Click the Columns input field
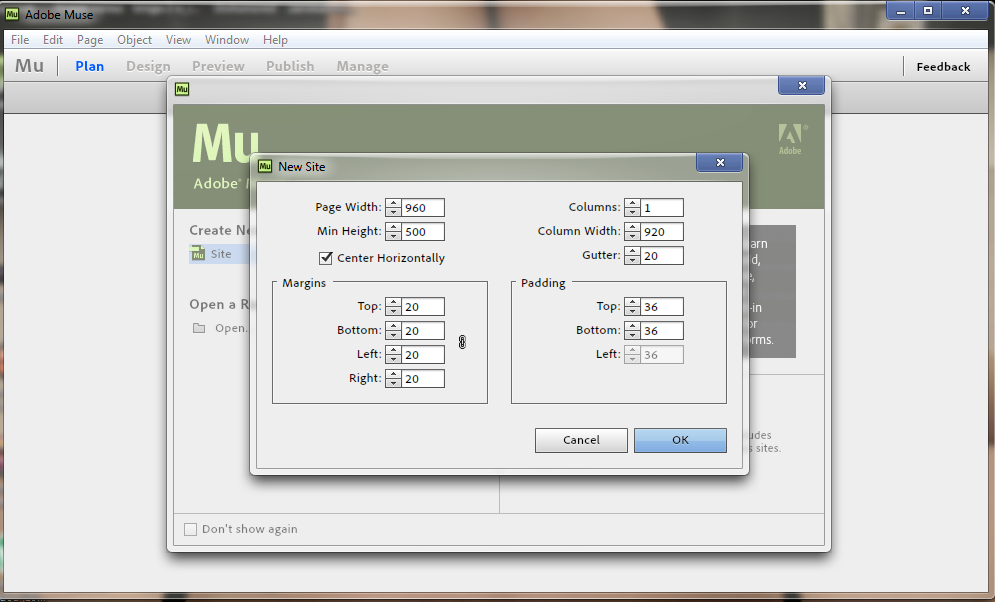995x602 pixels. pyautogui.click(x=662, y=207)
